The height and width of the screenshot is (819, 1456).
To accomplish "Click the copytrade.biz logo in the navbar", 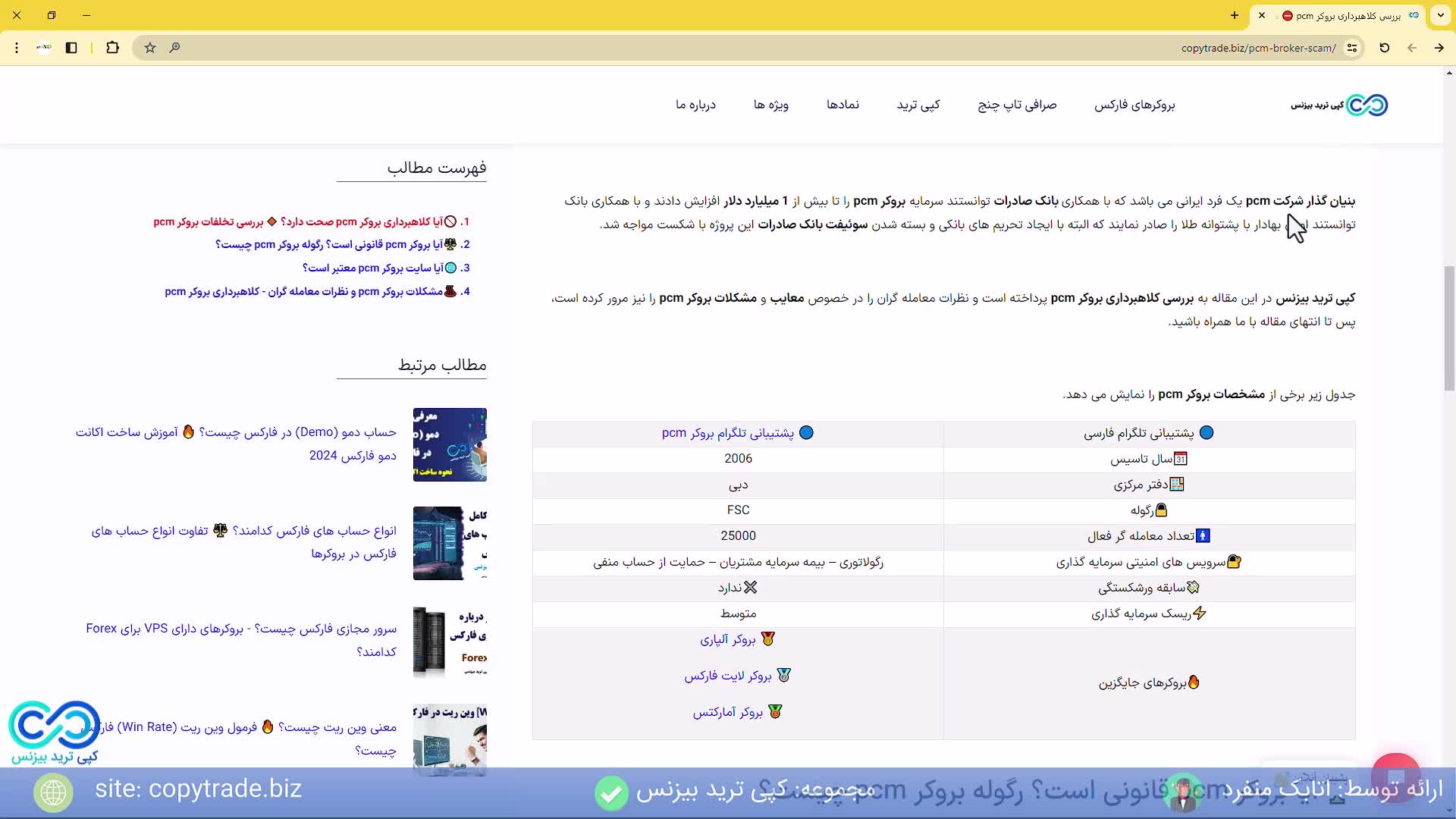I will (1338, 105).
